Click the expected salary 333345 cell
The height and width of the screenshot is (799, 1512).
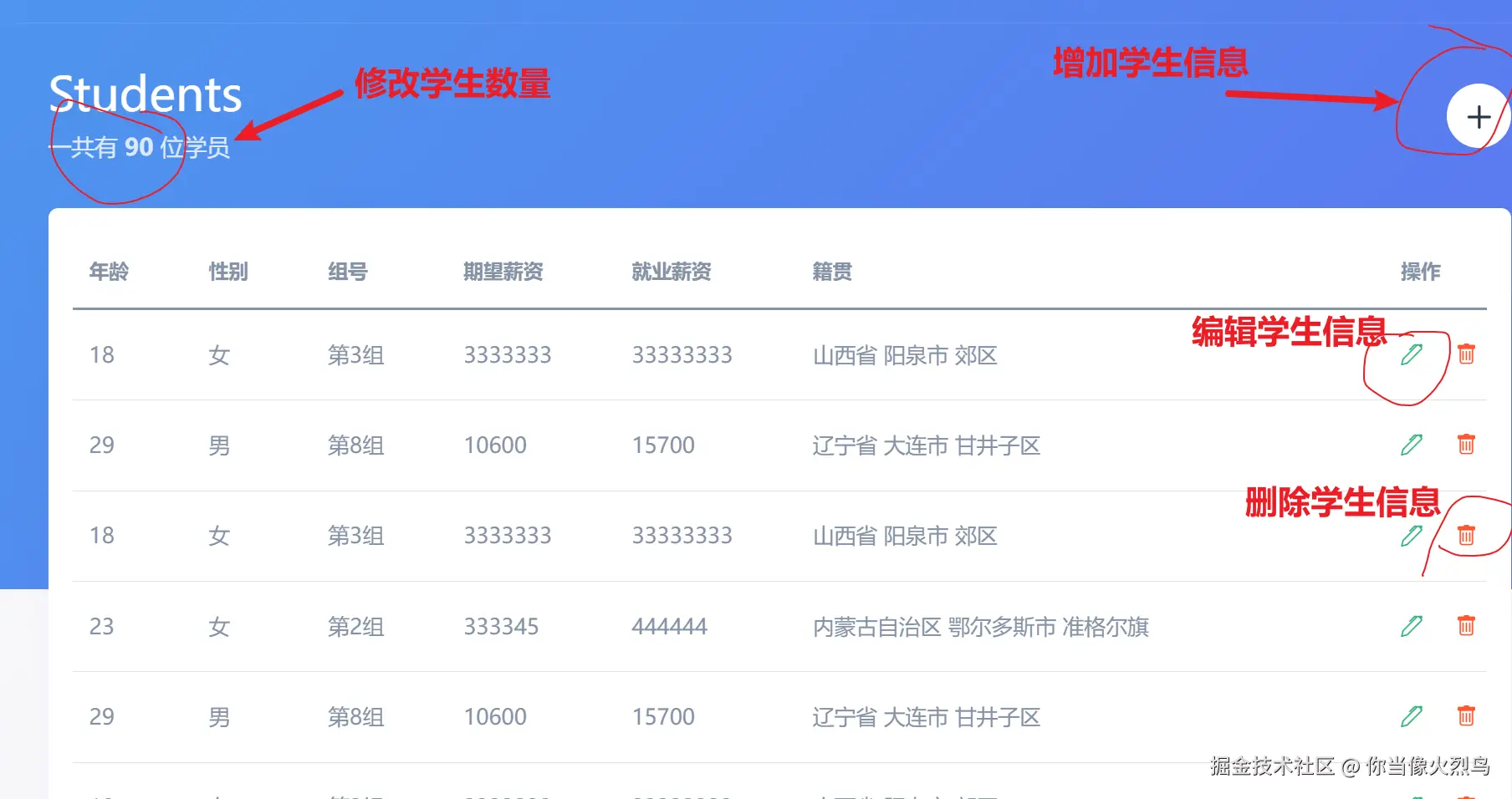point(502,626)
